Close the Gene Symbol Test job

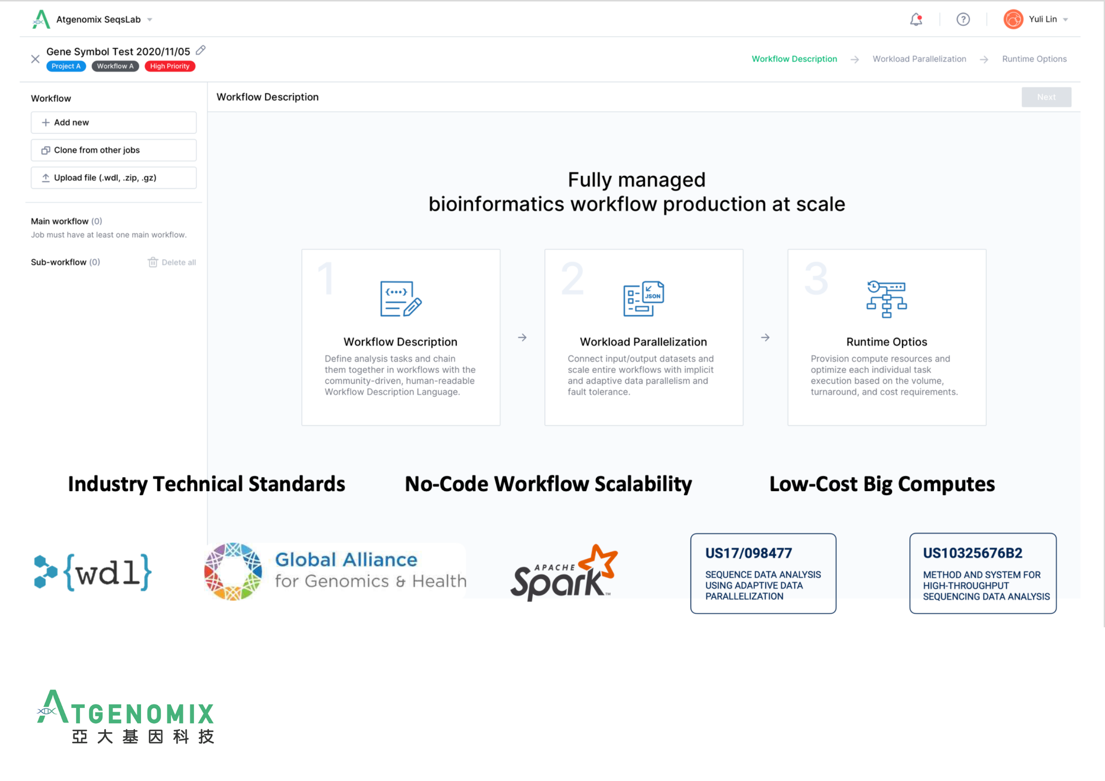(35, 59)
